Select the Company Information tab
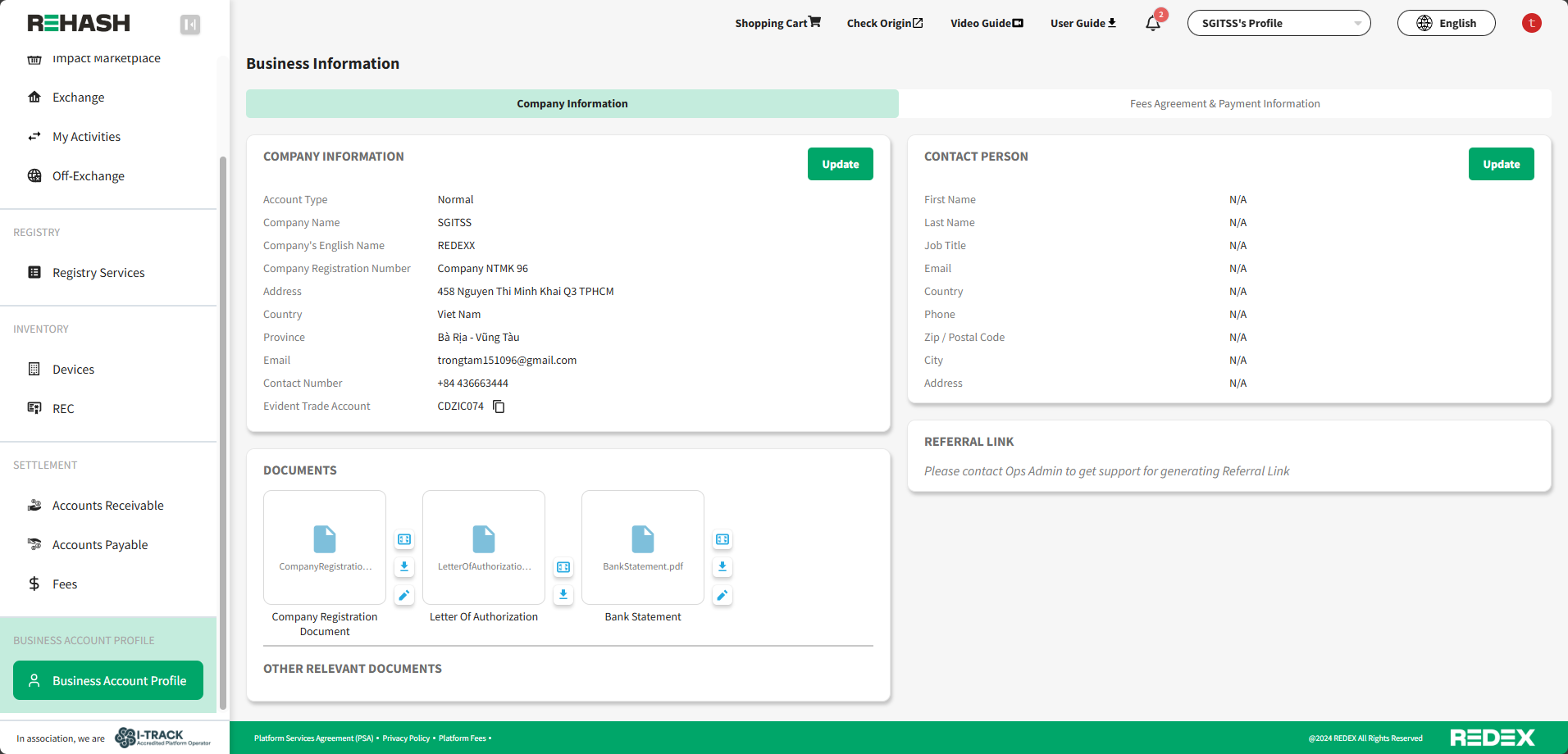1568x754 pixels. (572, 104)
